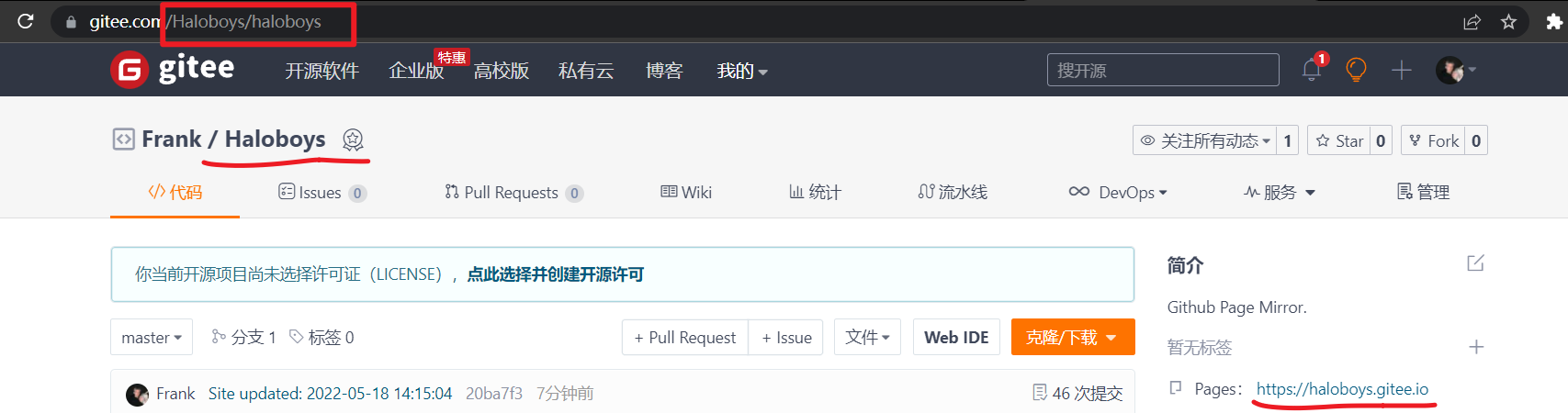Open the browser extensions puzzle icon
1568x413 pixels.
(1554, 22)
